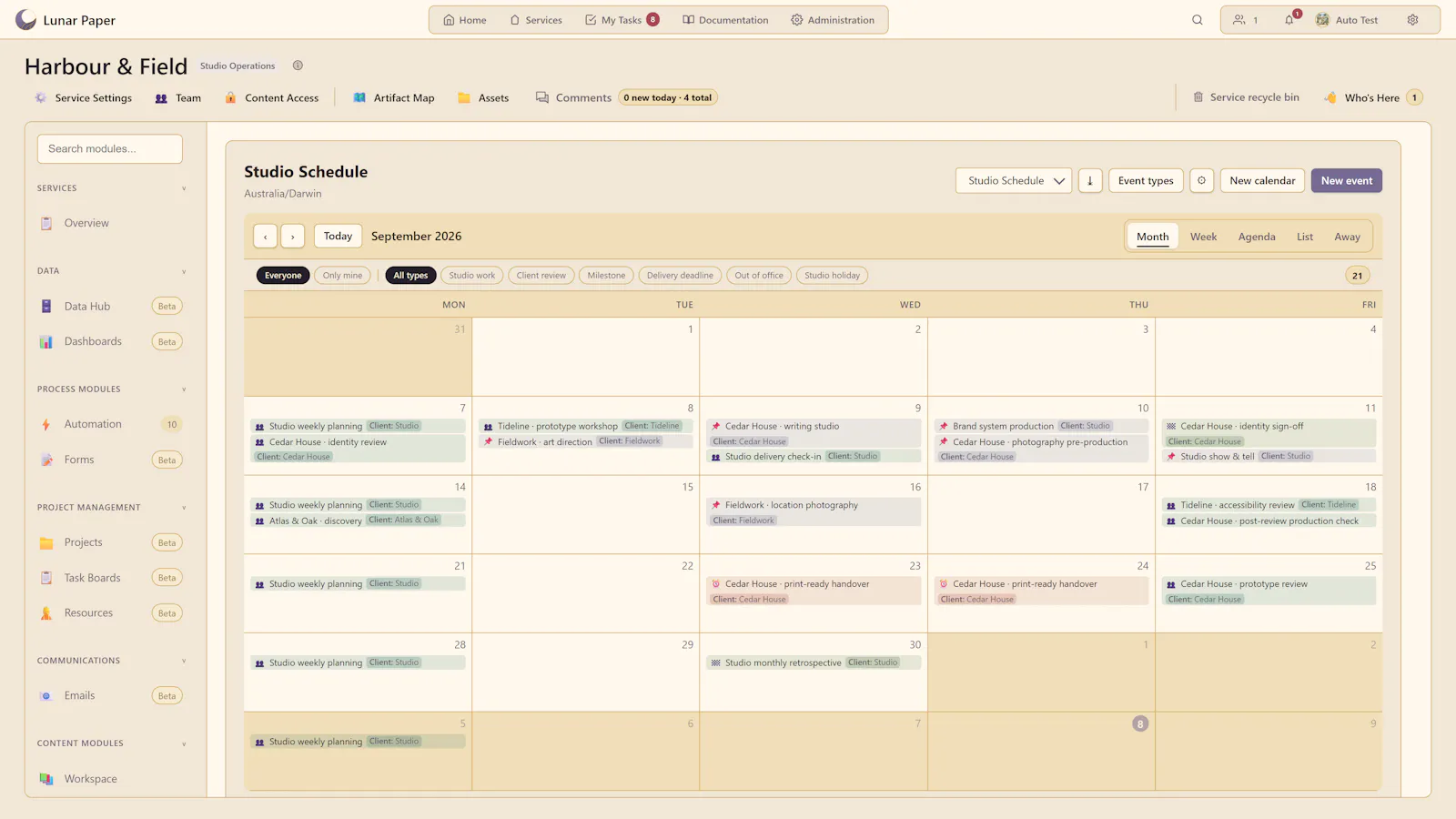
Task: Switch to the Week view tab
Action: pos(1203,237)
